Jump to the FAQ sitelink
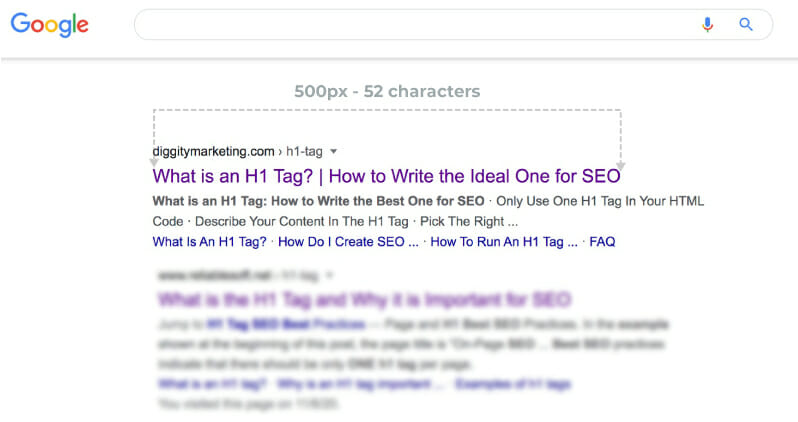The height and width of the screenshot is (422, 798). tap(602, 242)
